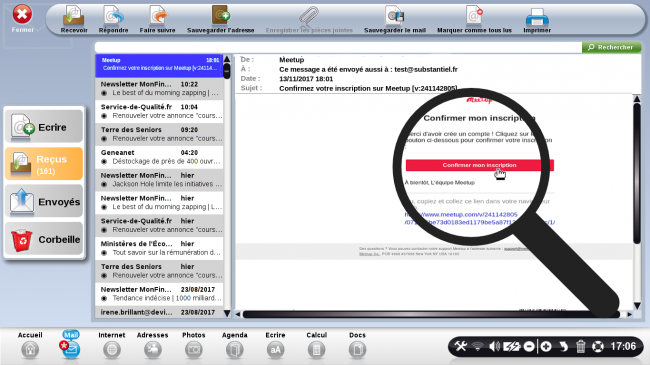Click the Rechercher search button

(611, 47)
